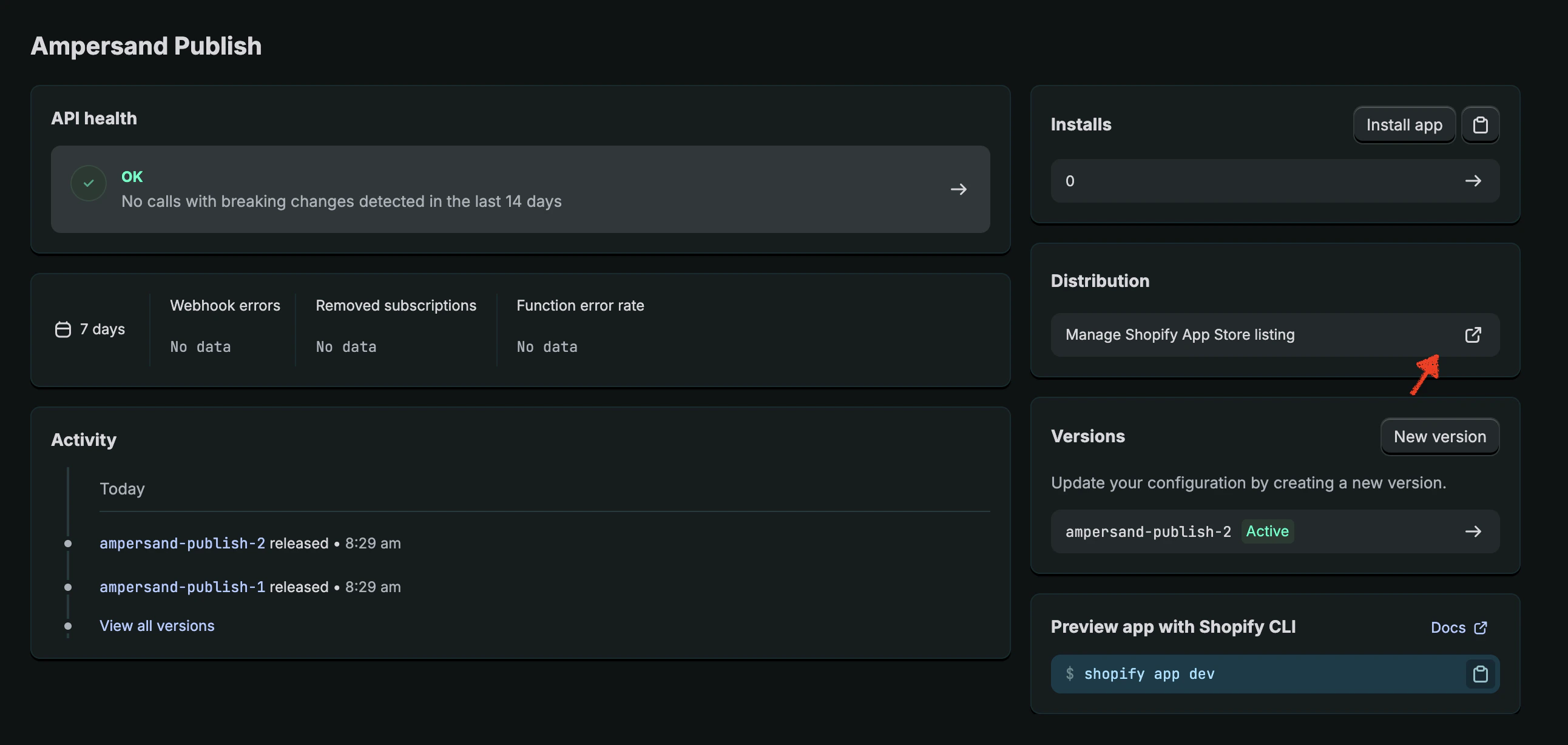Click the Active status badge
This screenshot has width=1568, height=745.
point(1266,531)
